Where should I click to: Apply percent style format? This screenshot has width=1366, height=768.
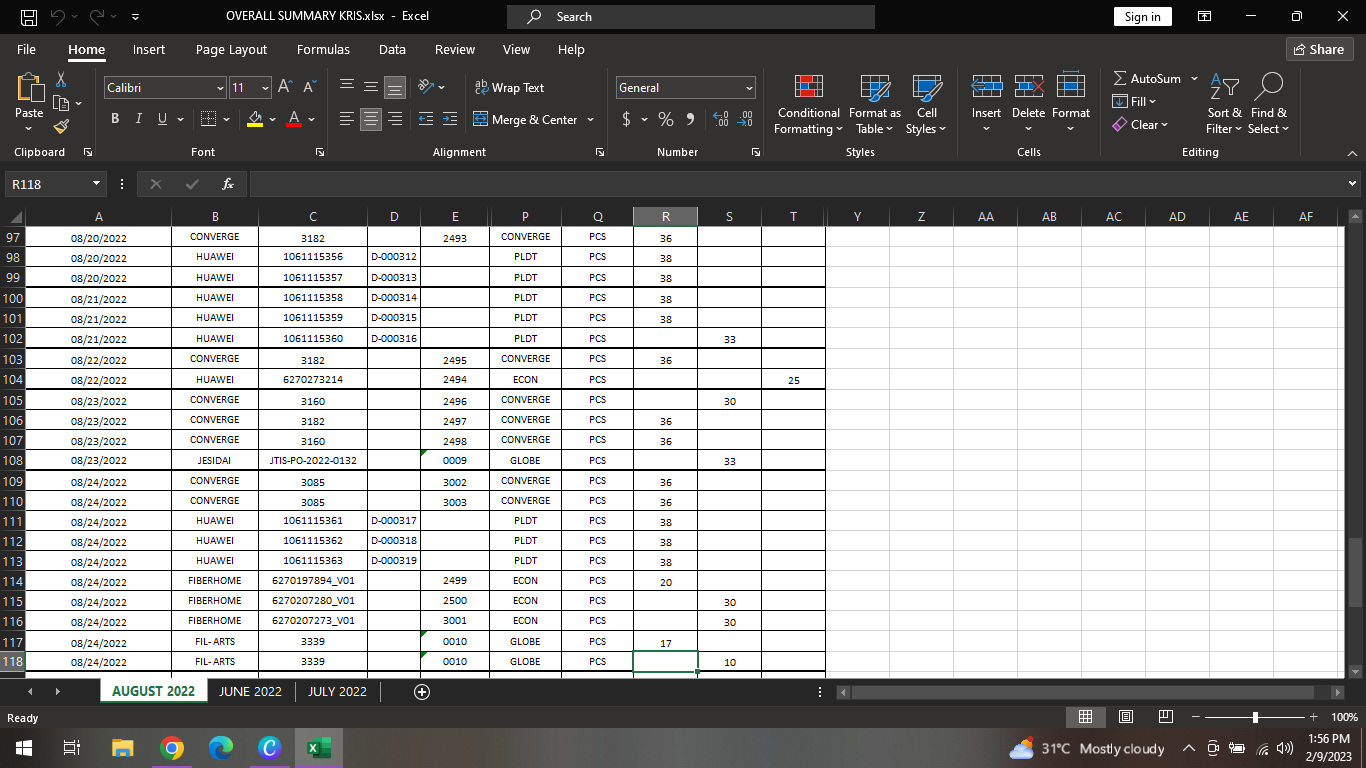coord(666,120)
